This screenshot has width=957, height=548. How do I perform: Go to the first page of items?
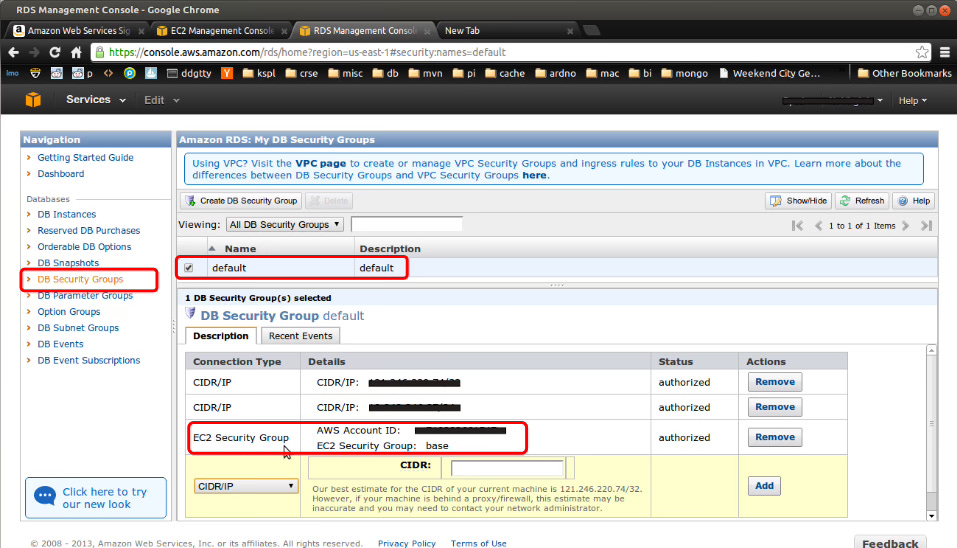click(x=797, y=226)
